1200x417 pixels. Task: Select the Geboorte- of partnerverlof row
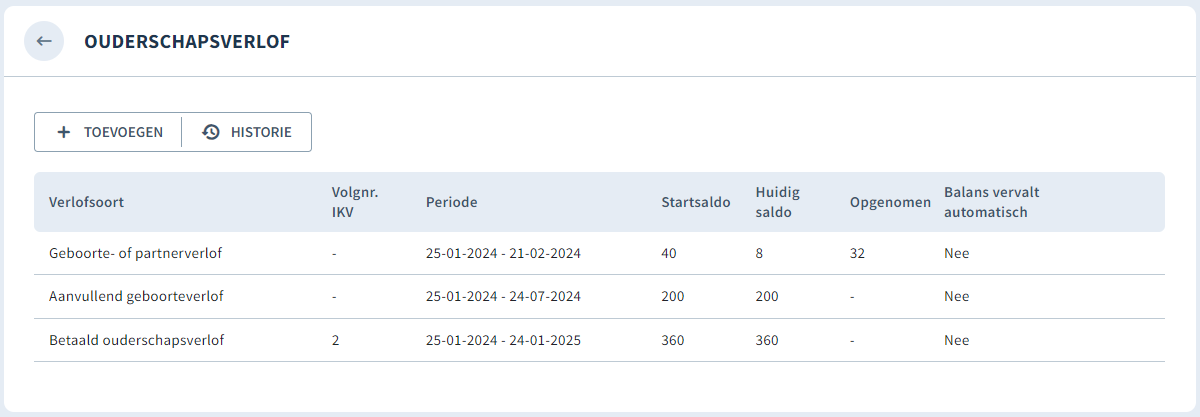[x=599, y=253]
